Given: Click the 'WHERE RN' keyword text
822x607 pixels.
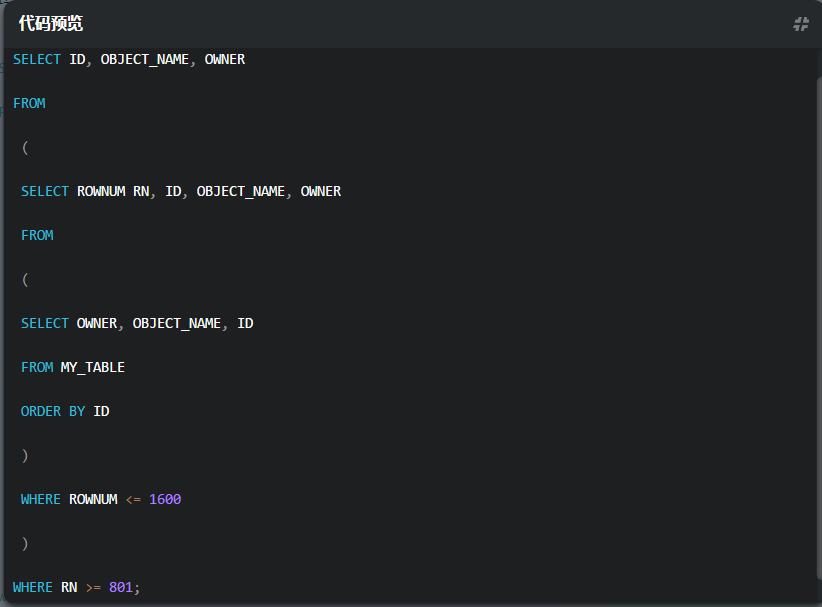Looking at the screenshot, I should (45, 588).
